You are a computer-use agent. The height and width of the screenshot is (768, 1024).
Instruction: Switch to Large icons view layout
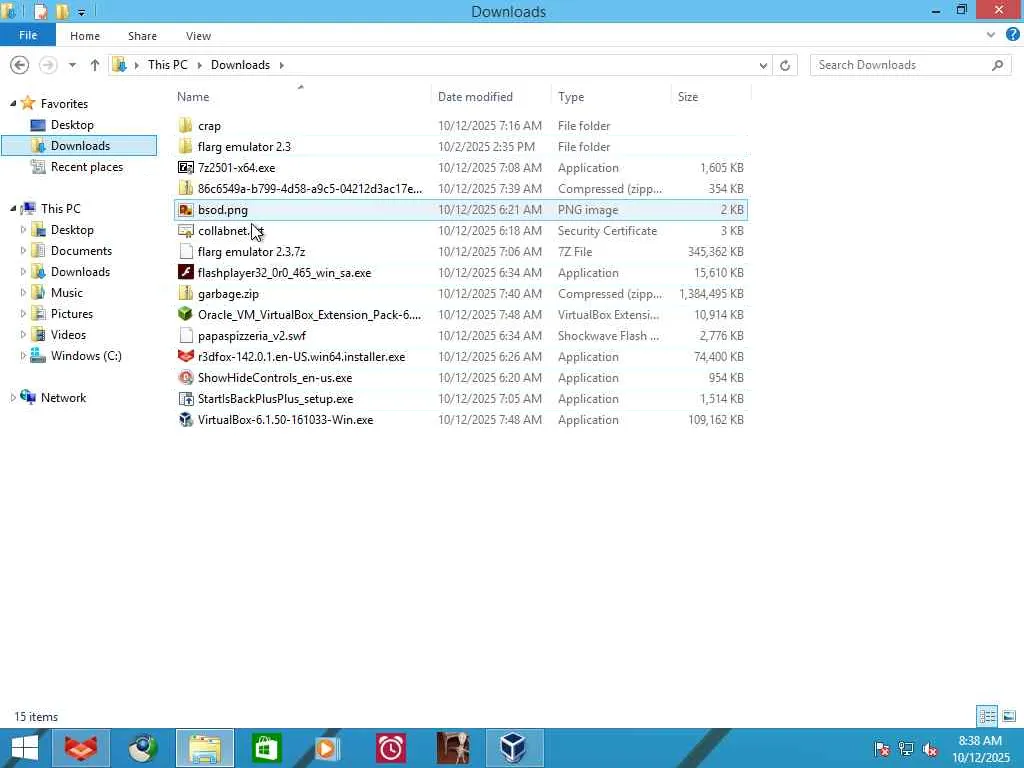click(x=1009, y=716)
